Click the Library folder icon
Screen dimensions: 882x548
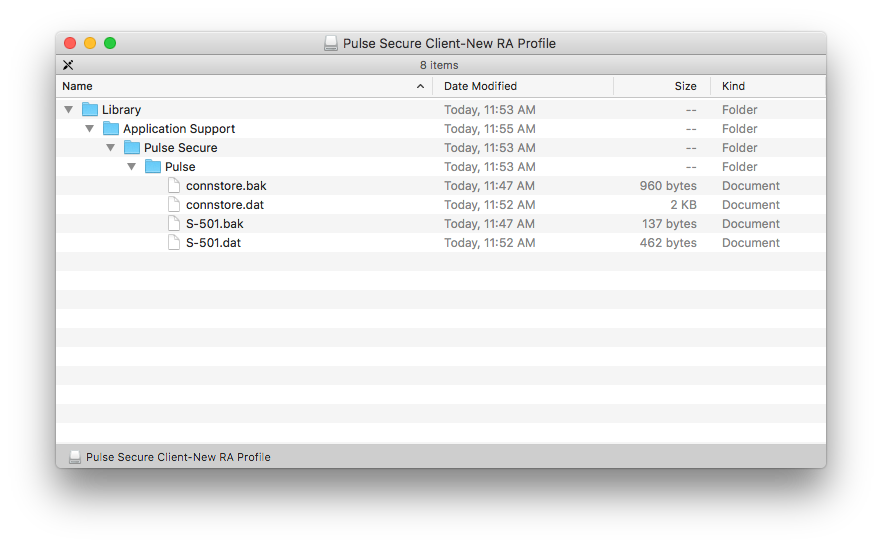pos(90,109)
